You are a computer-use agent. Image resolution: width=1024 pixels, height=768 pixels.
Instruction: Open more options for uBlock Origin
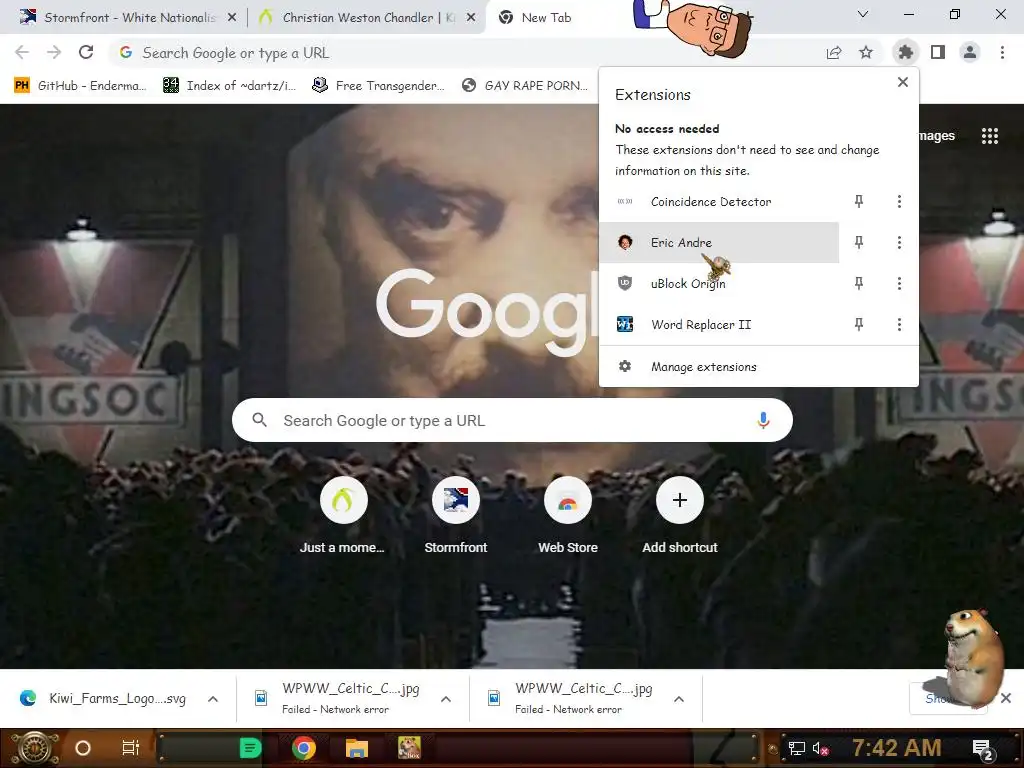[899, 283]
